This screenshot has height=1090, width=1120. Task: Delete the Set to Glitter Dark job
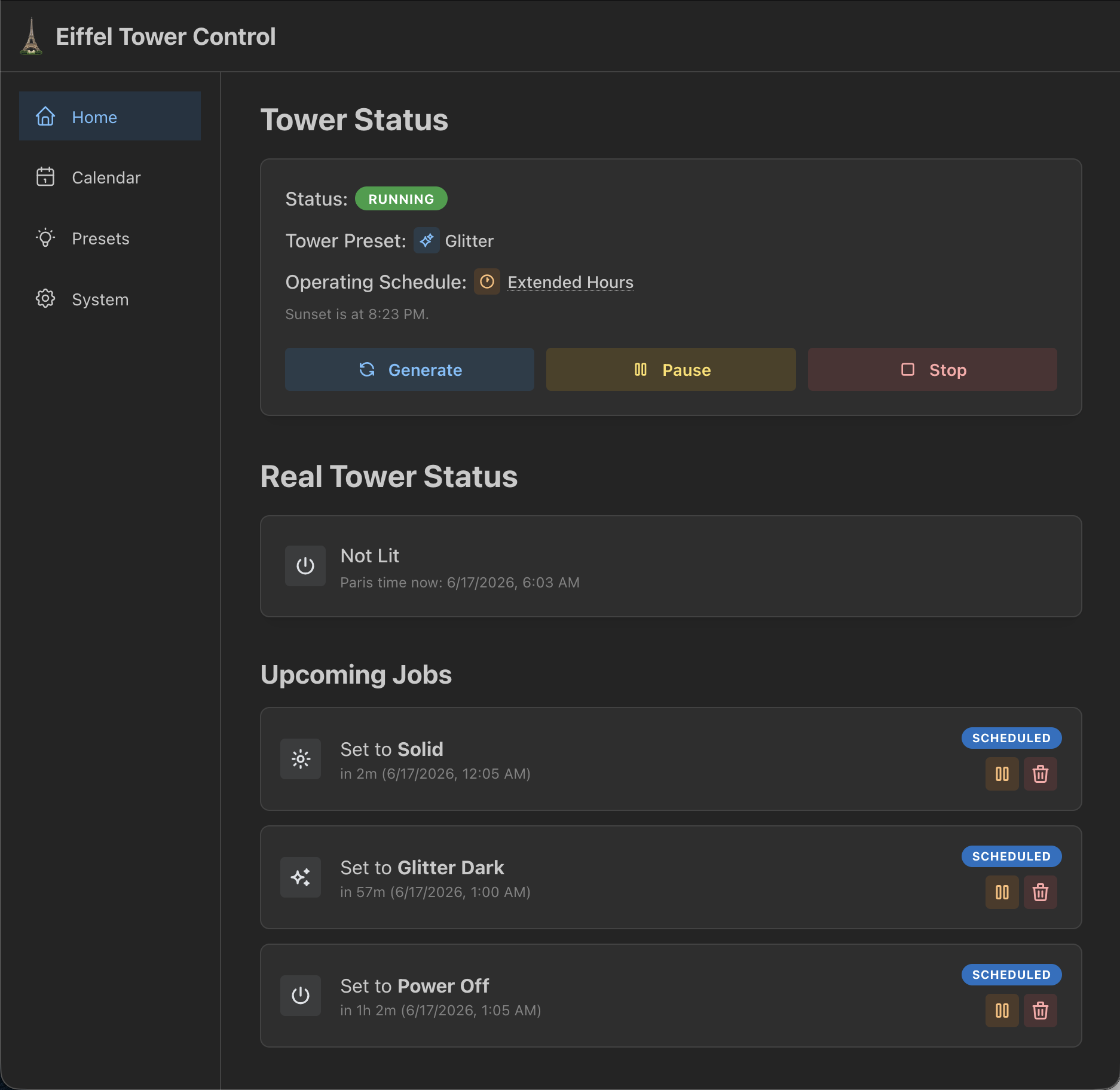tap(1041, 892)
